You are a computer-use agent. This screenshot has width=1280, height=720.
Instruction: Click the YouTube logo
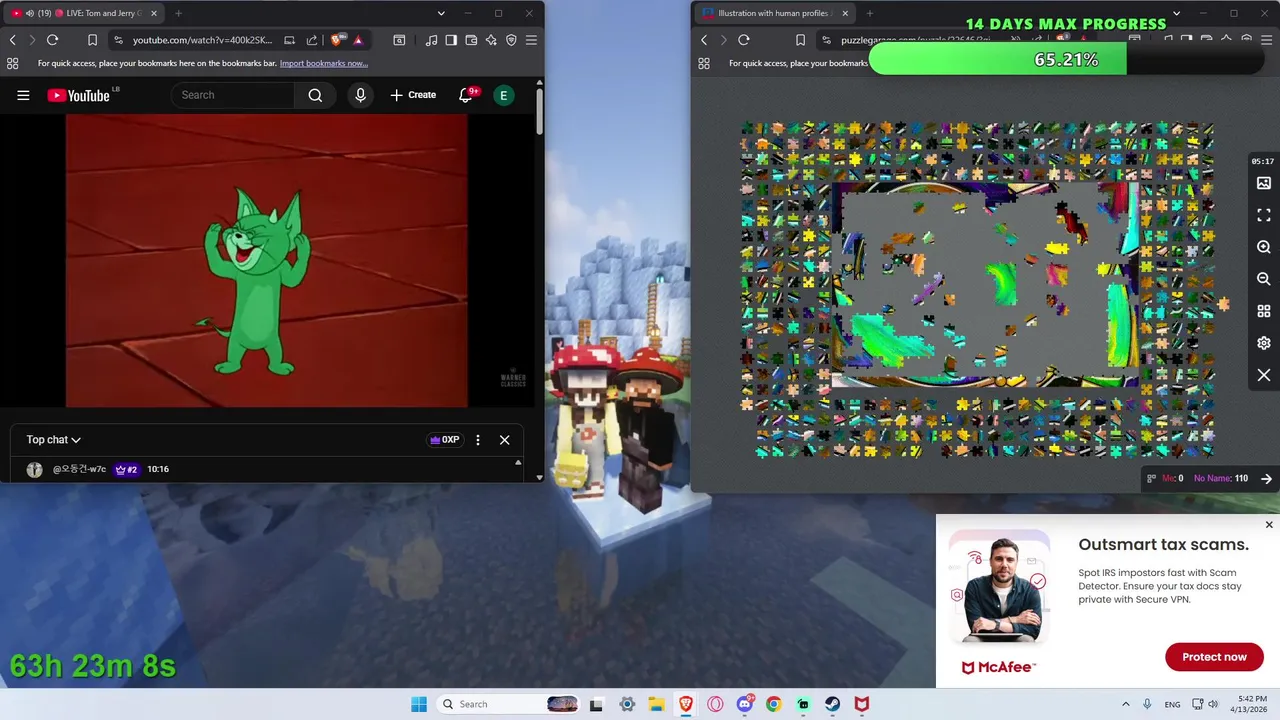[78, 95]
